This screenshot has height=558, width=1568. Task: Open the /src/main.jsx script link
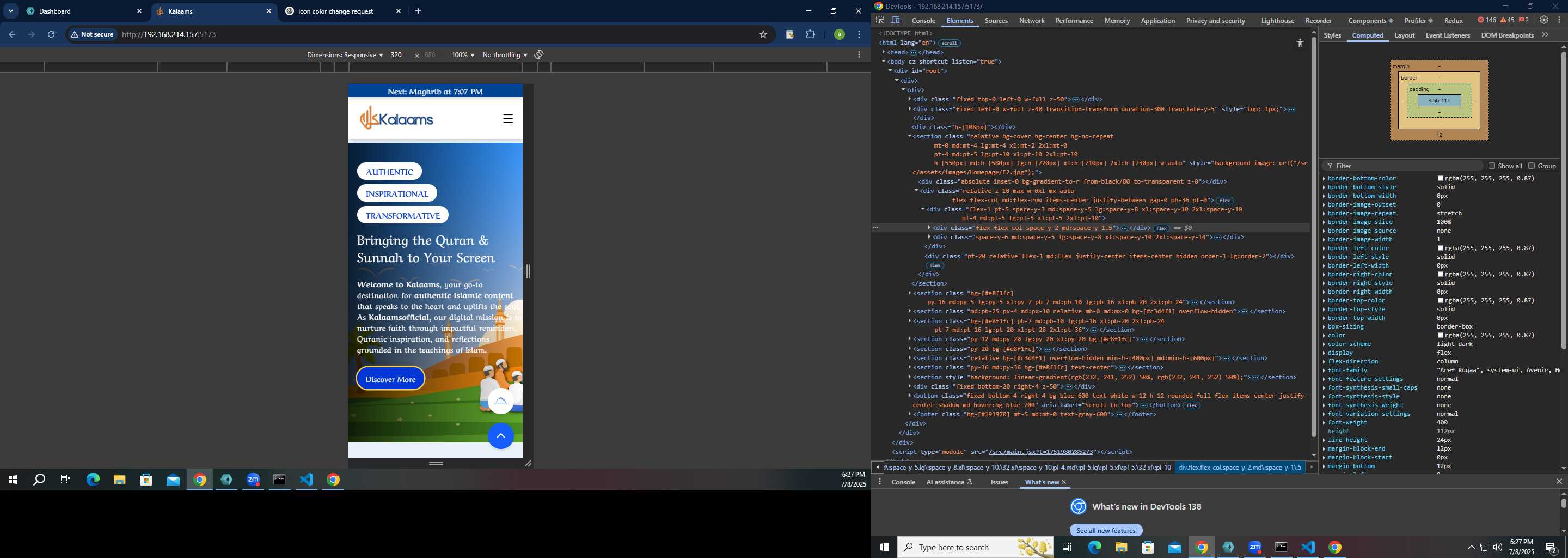click(1041, 452)
